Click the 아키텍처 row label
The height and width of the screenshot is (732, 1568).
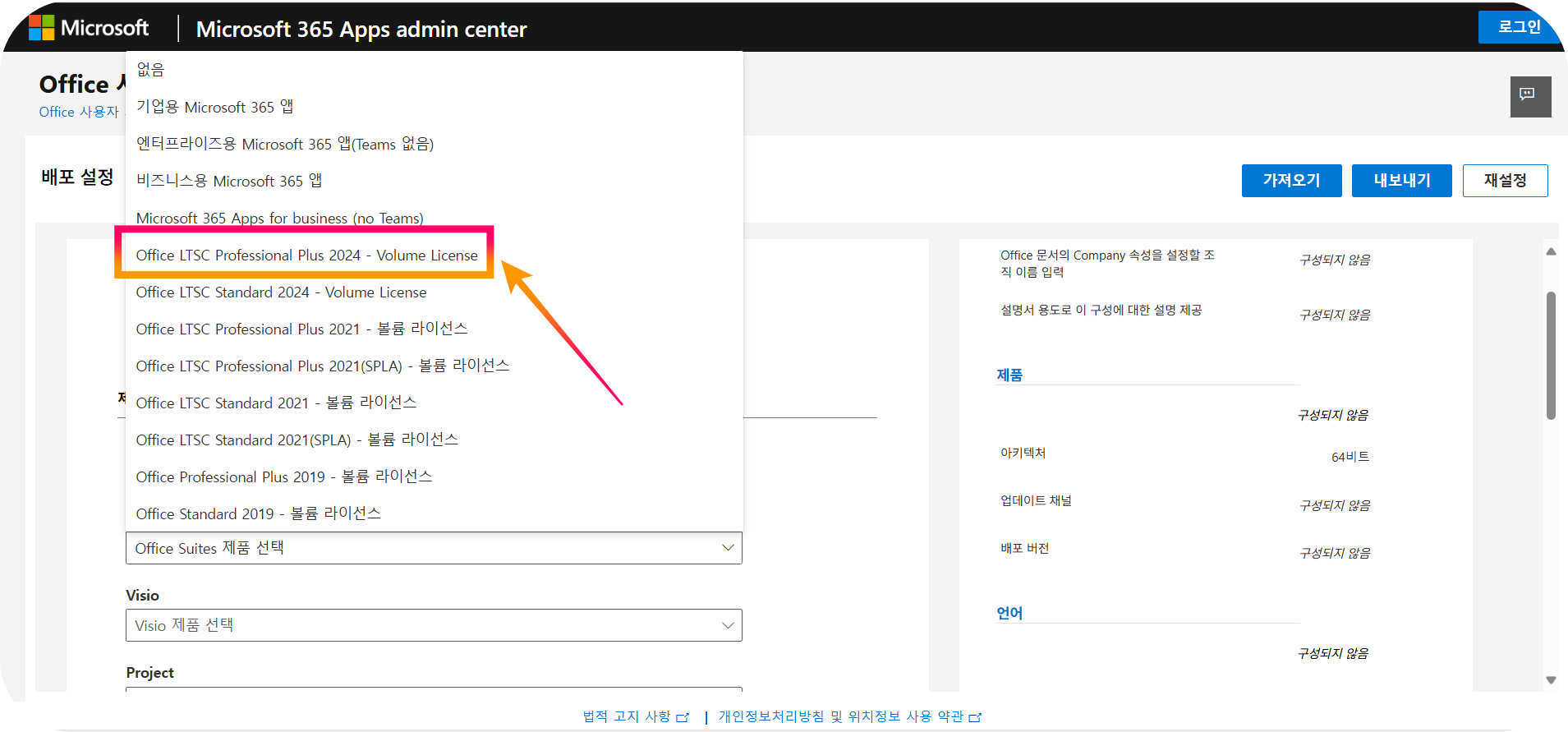tap(1023, 453)
